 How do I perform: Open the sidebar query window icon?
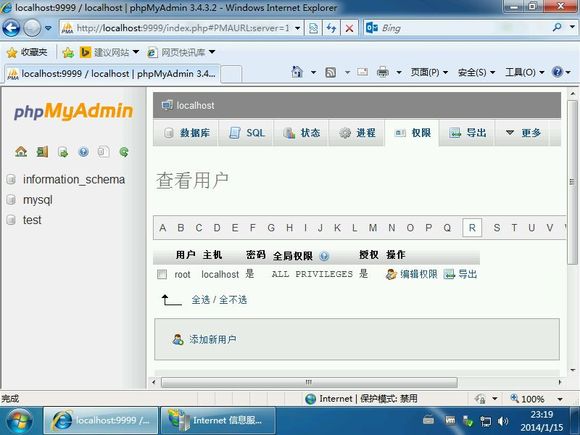point(63,152)
